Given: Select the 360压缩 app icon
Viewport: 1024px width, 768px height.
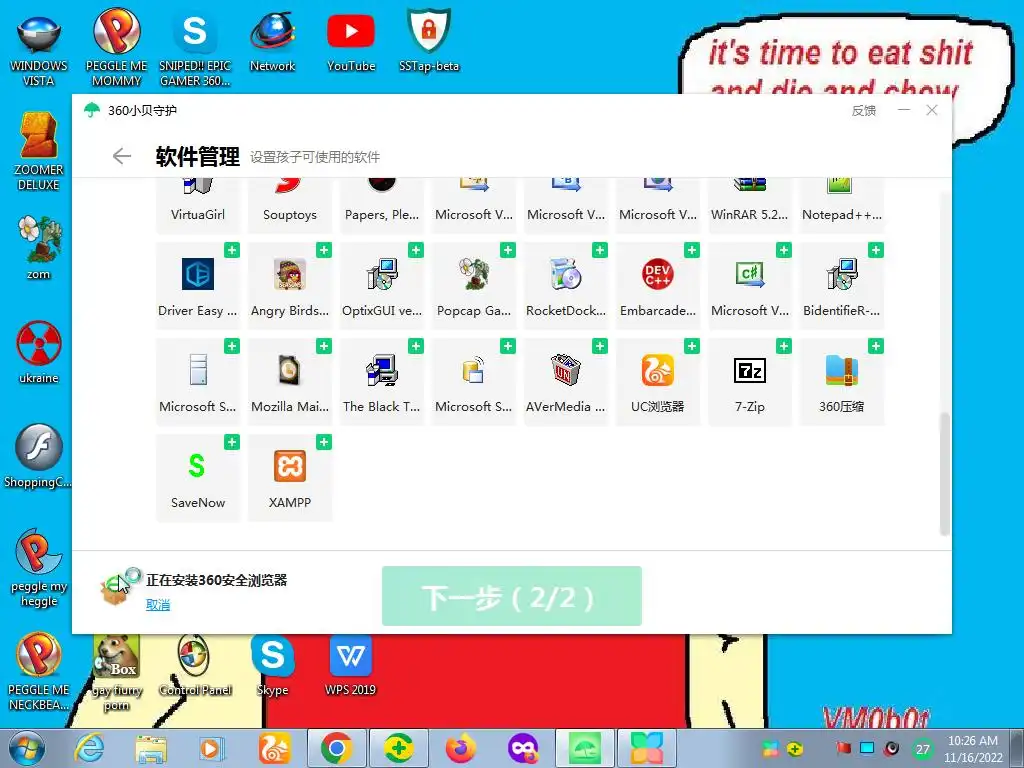Looking at the screenshot, I should [842, 370].
